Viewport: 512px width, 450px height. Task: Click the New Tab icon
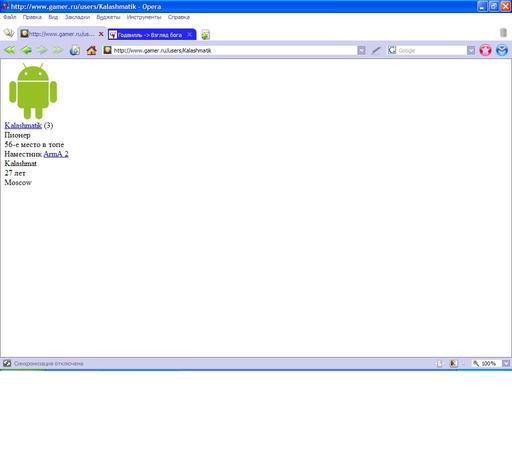point(205,35)
